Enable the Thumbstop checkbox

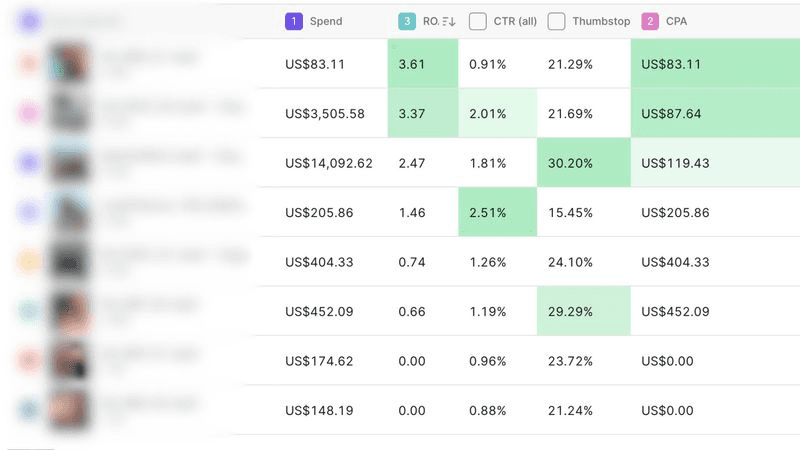click(556, 21)
